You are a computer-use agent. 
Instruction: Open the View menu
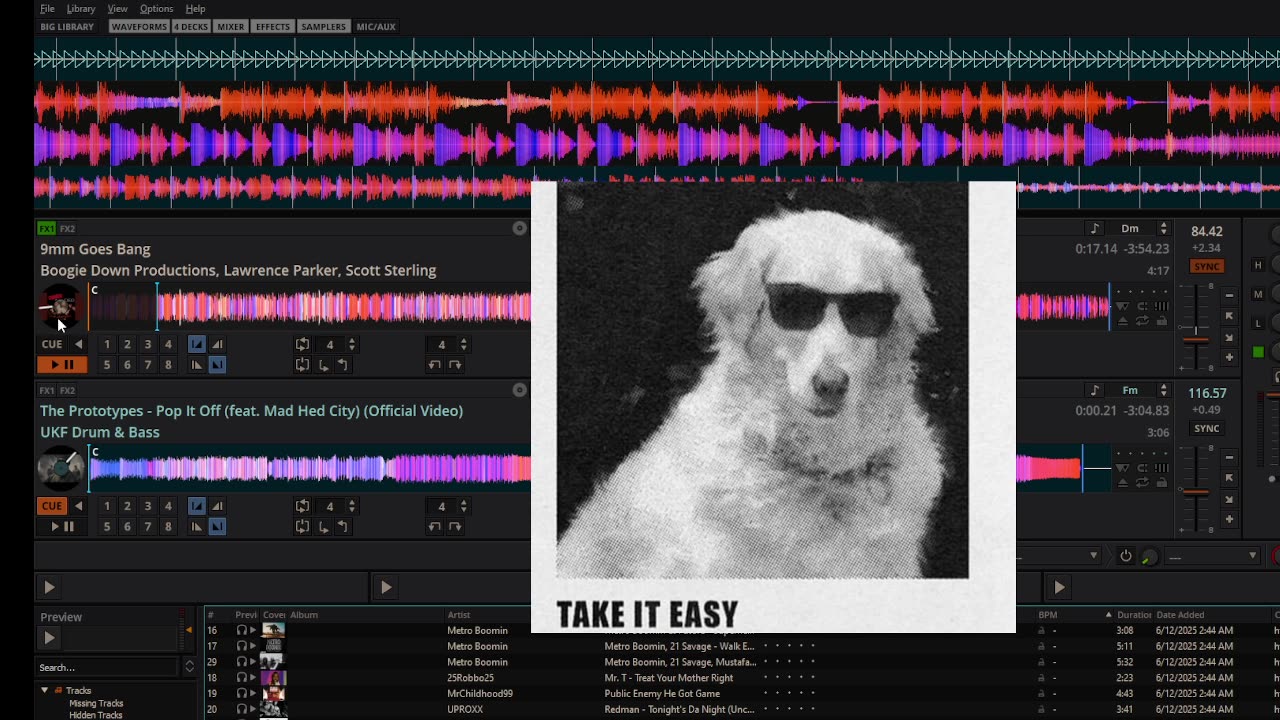pos(117,9)
